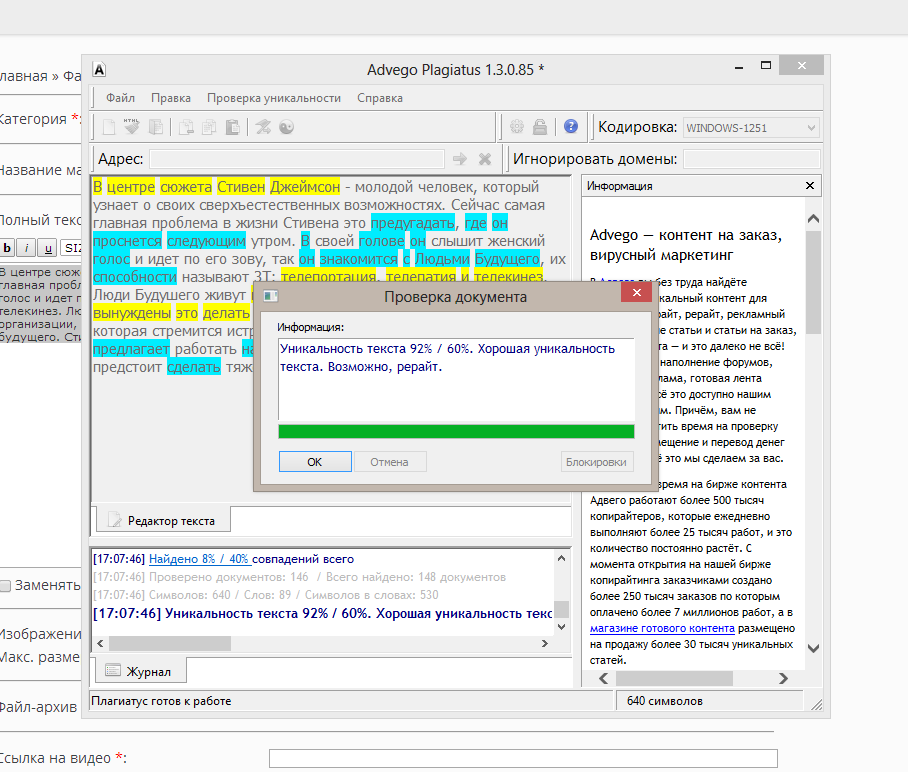Click the window resize grip in status bar

coord(816,704)
